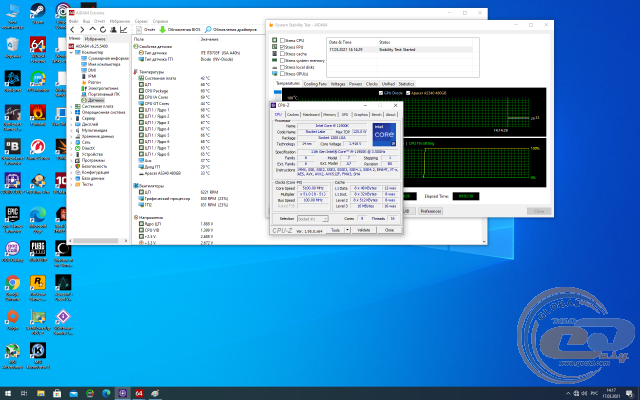
Task: Collapse the Компьютер tree node
Action: (72, 52)
